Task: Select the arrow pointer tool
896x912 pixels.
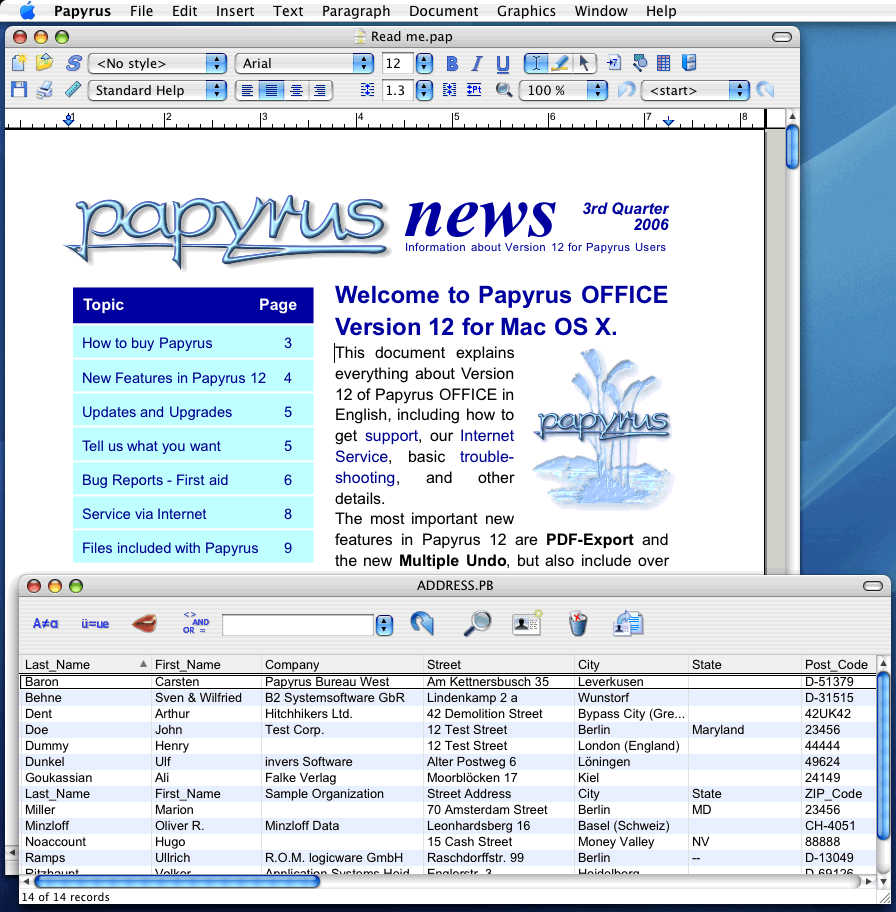Action: (x=584, y=63)
